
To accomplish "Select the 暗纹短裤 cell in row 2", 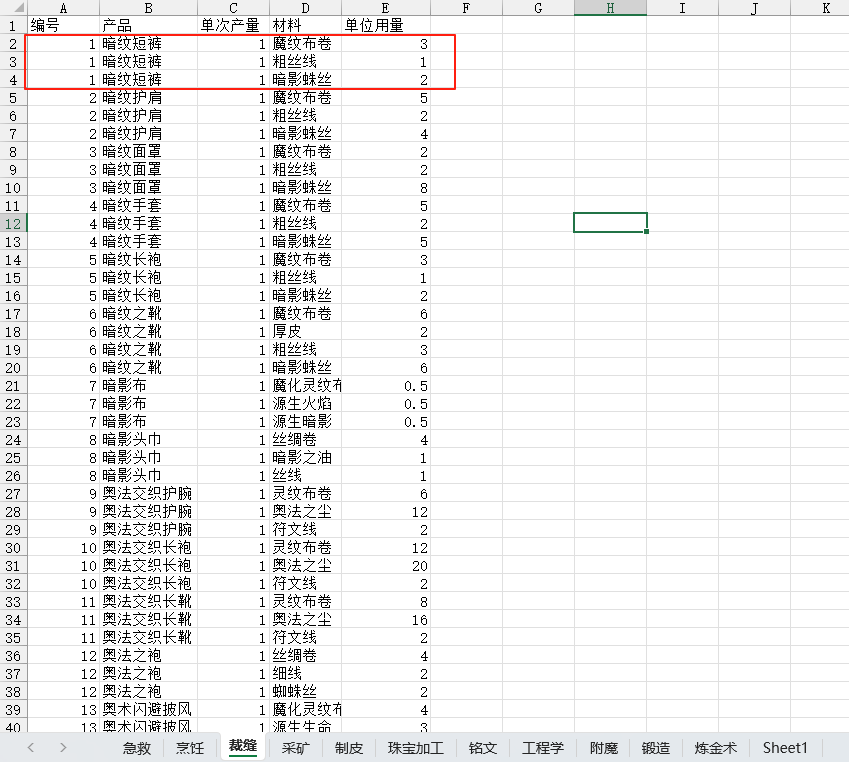I will (x=148, y=44).
